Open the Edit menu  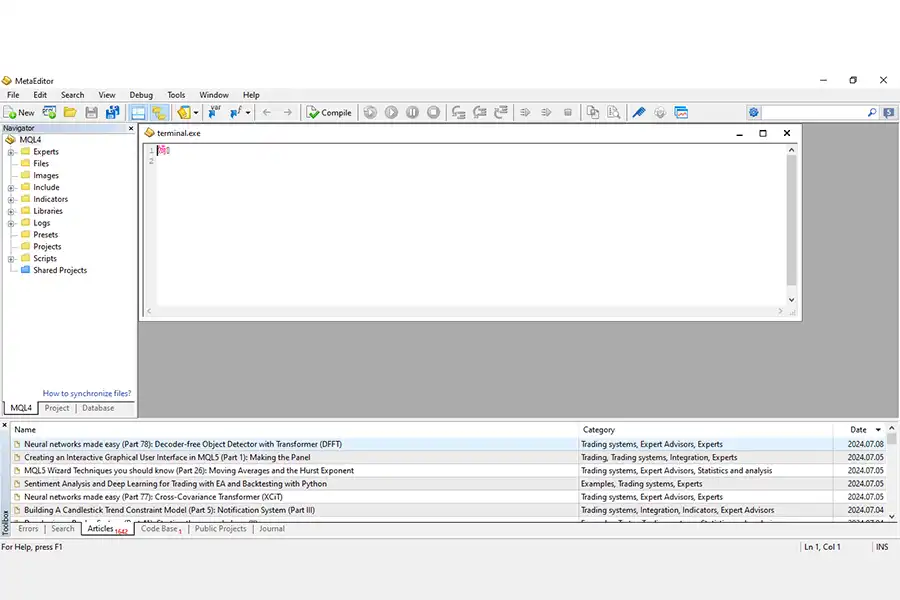click(x=40, y=95)
